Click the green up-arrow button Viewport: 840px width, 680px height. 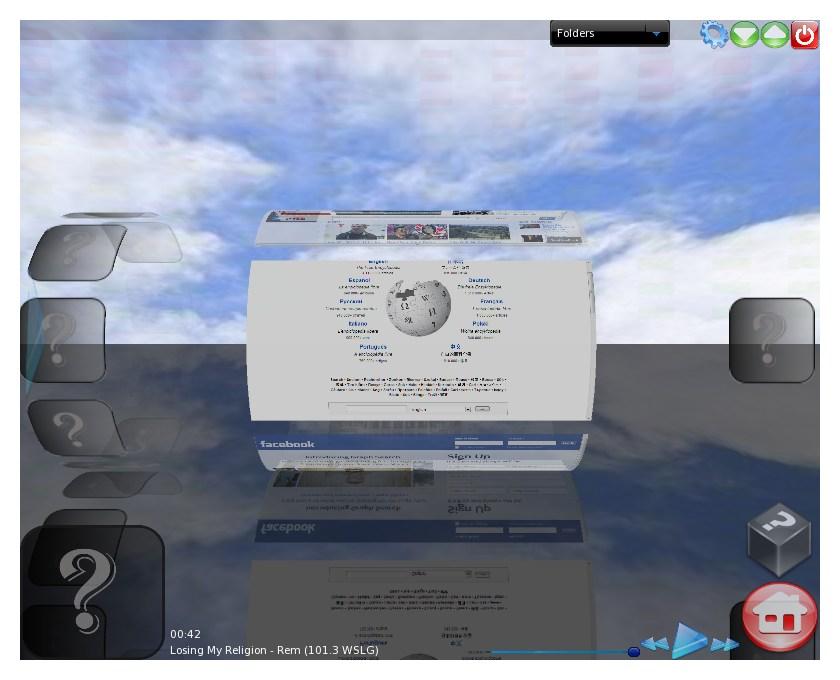[775, 34]
